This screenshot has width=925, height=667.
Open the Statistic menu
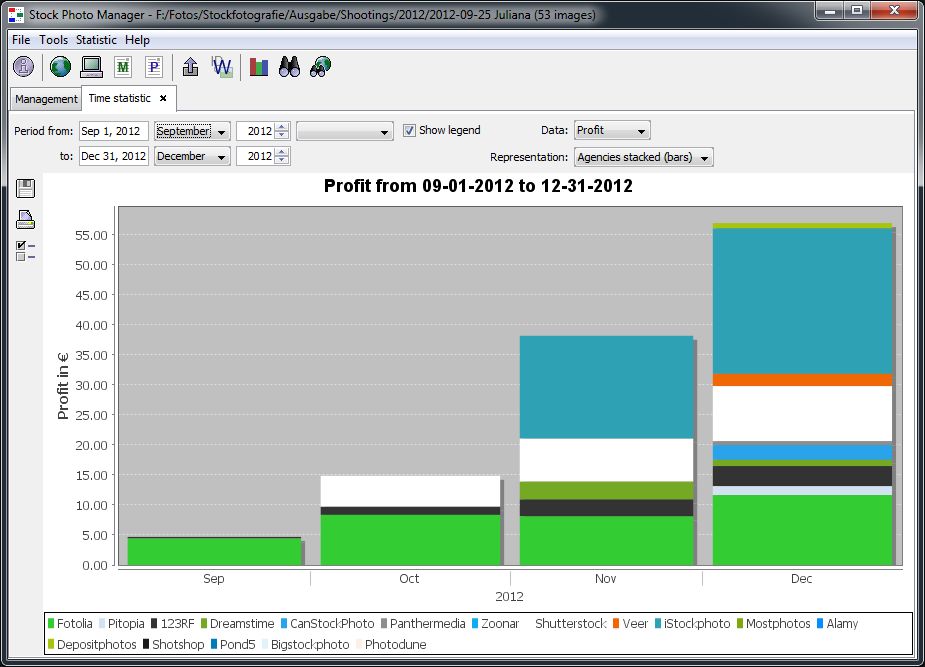click(x=96, y=40)
